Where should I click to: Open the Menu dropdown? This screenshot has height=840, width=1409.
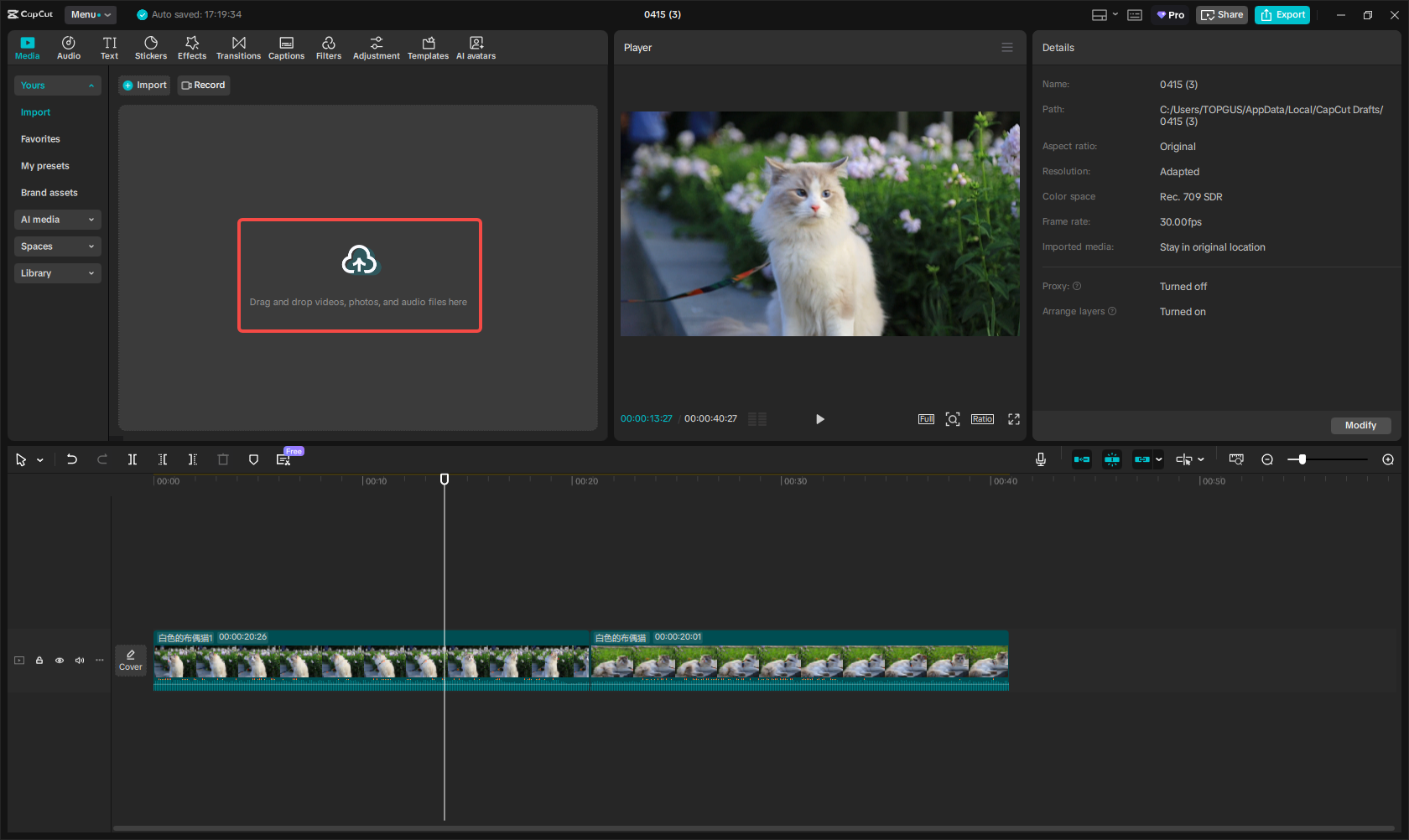(x=91, y=14)
